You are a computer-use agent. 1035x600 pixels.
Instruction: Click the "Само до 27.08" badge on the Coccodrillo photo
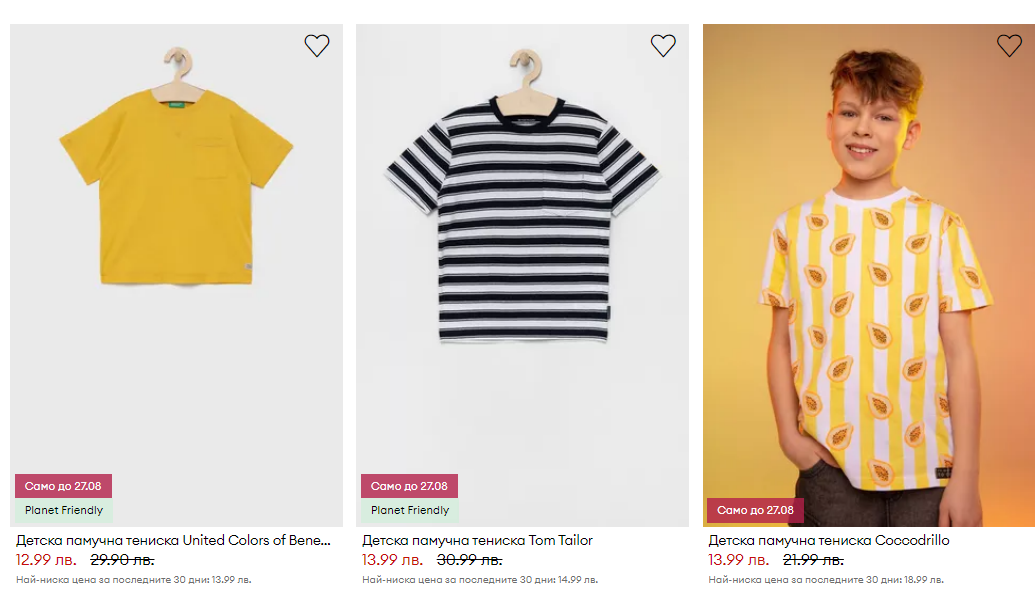(755, 510)
